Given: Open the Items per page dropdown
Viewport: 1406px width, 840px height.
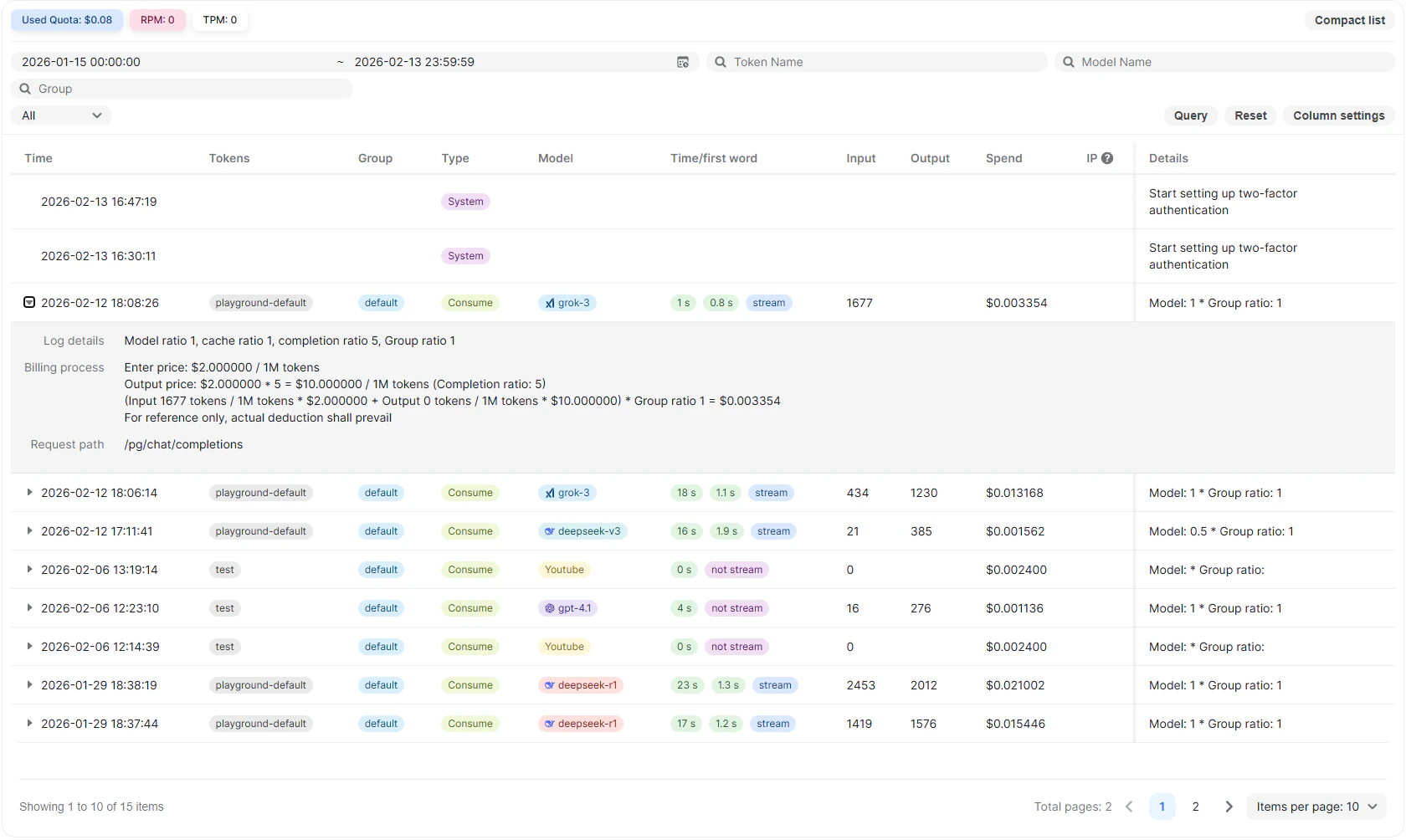Looking at the screenshot, I should 1316,807.
